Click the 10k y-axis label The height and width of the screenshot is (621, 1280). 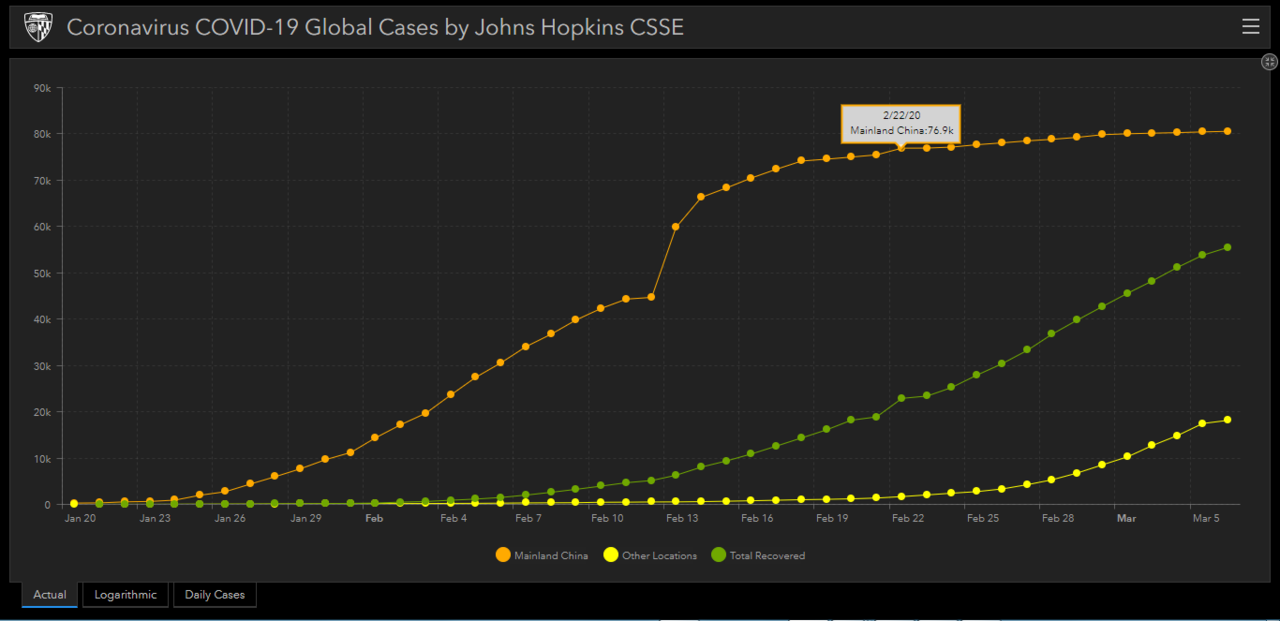click(x=41, y=459)
